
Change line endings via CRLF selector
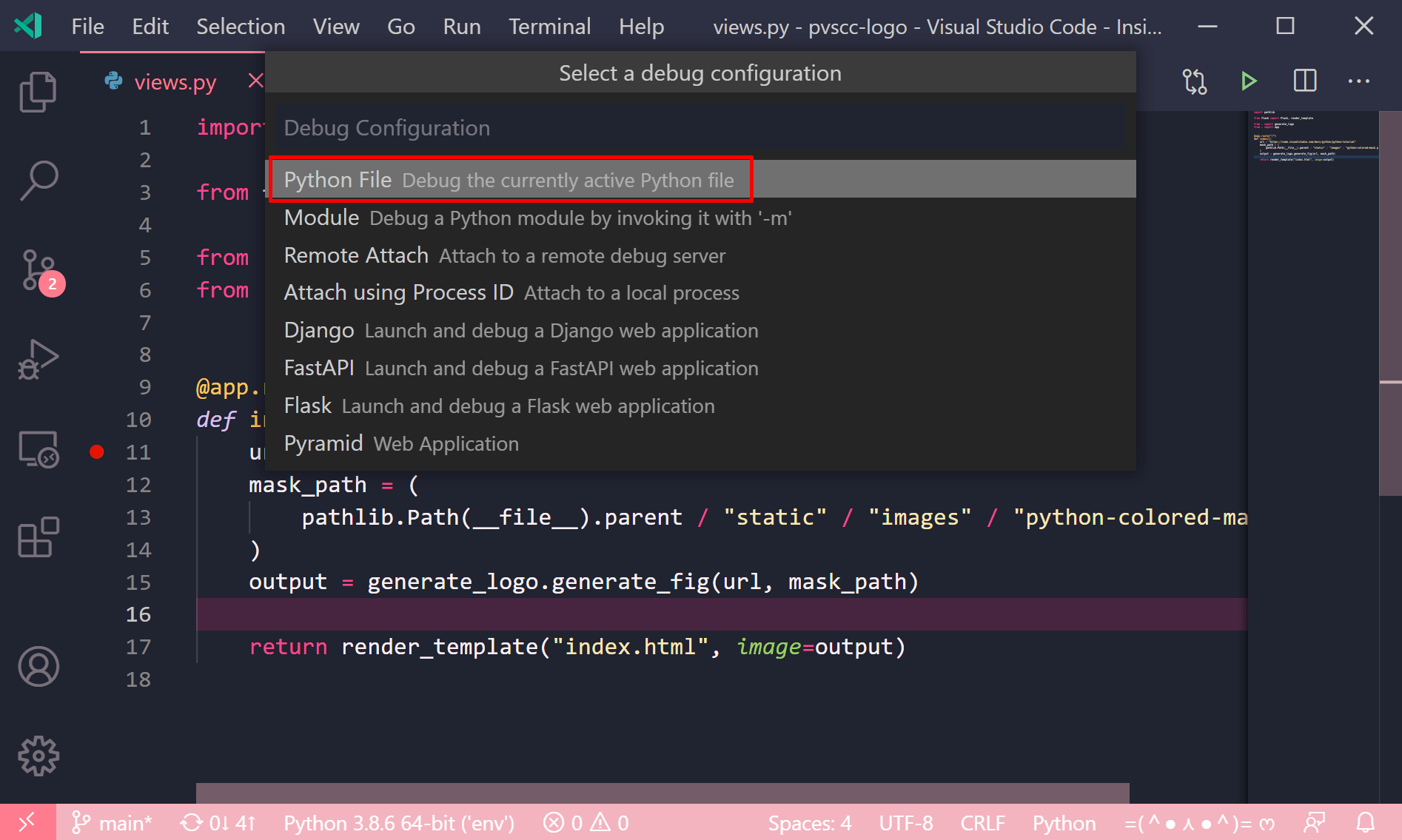982,822
